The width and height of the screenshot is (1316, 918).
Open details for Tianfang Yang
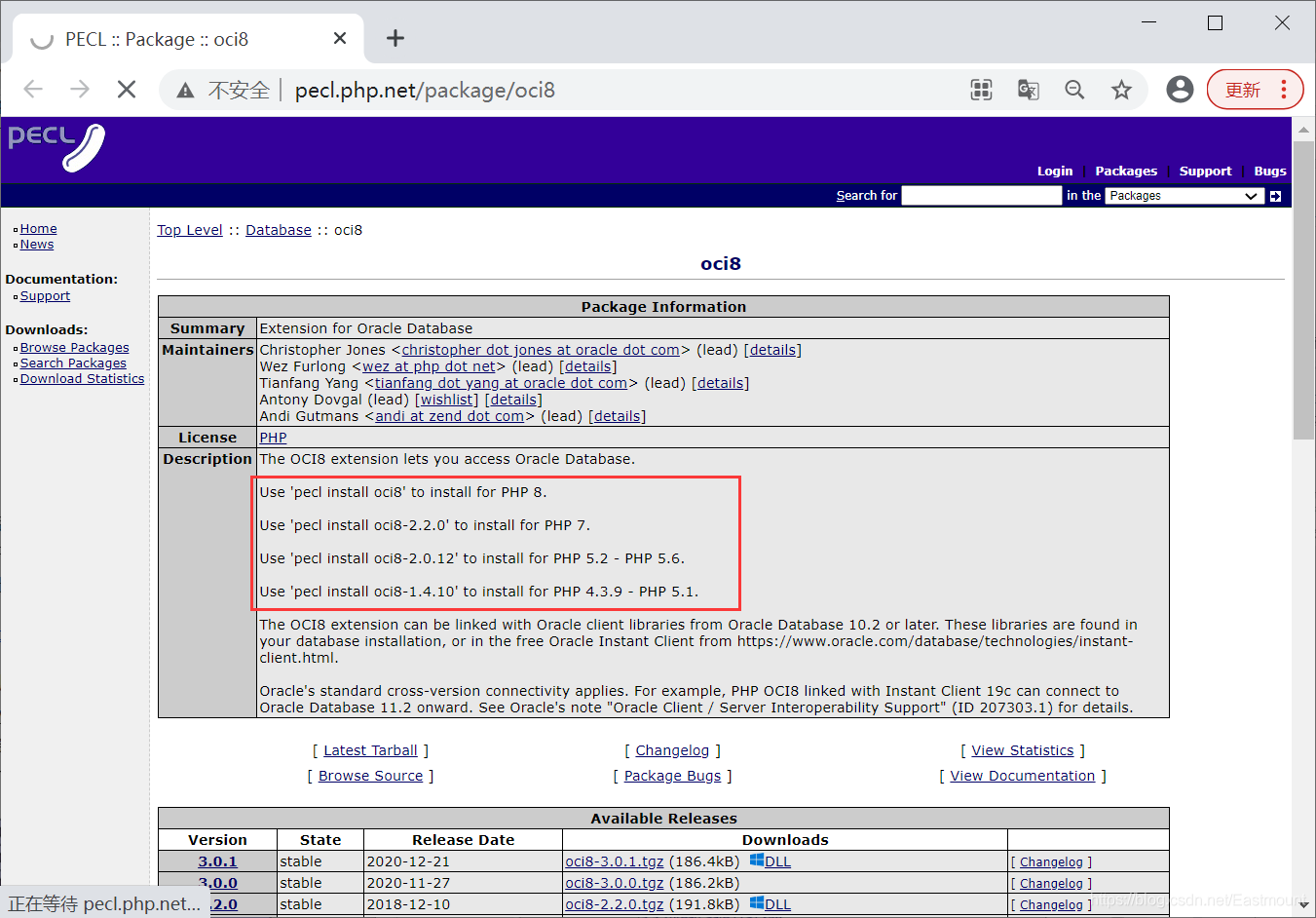(721, 383)
